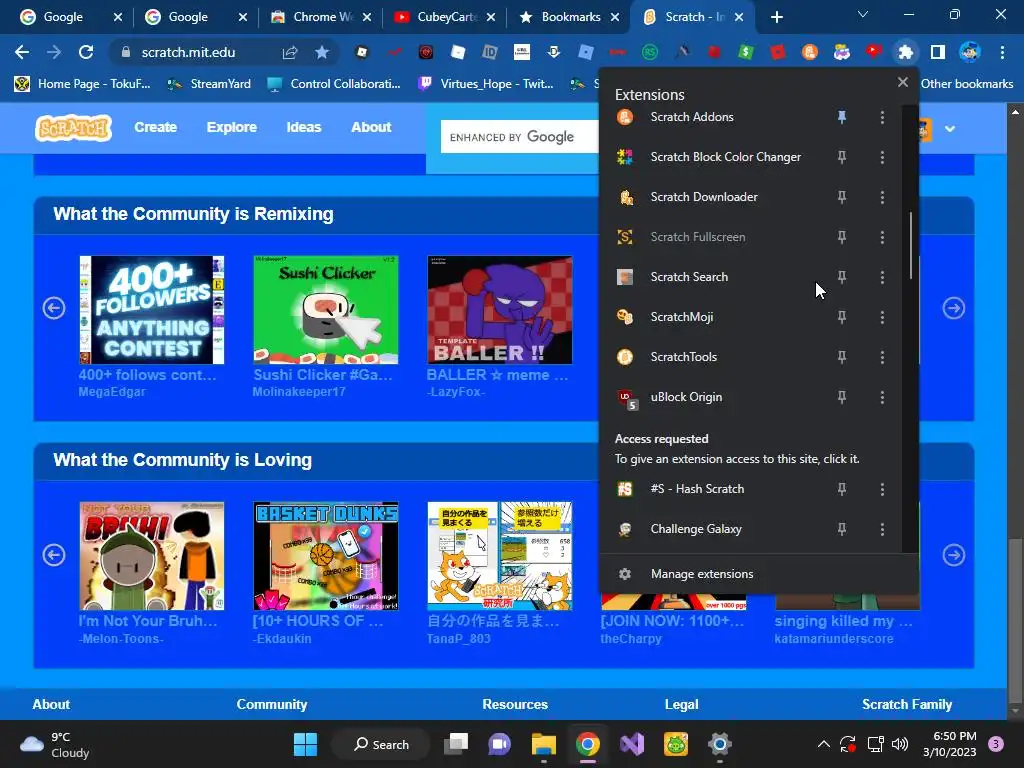Open more options for Scratch Block Color Changer
Image resolution: width=1024 pixels, height=768 pixels.
(882, 157)
